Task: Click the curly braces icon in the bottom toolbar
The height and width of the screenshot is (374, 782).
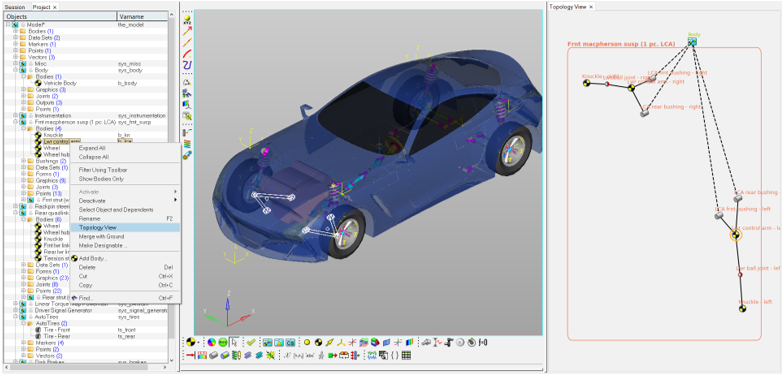Action: (x=394, y=355)
